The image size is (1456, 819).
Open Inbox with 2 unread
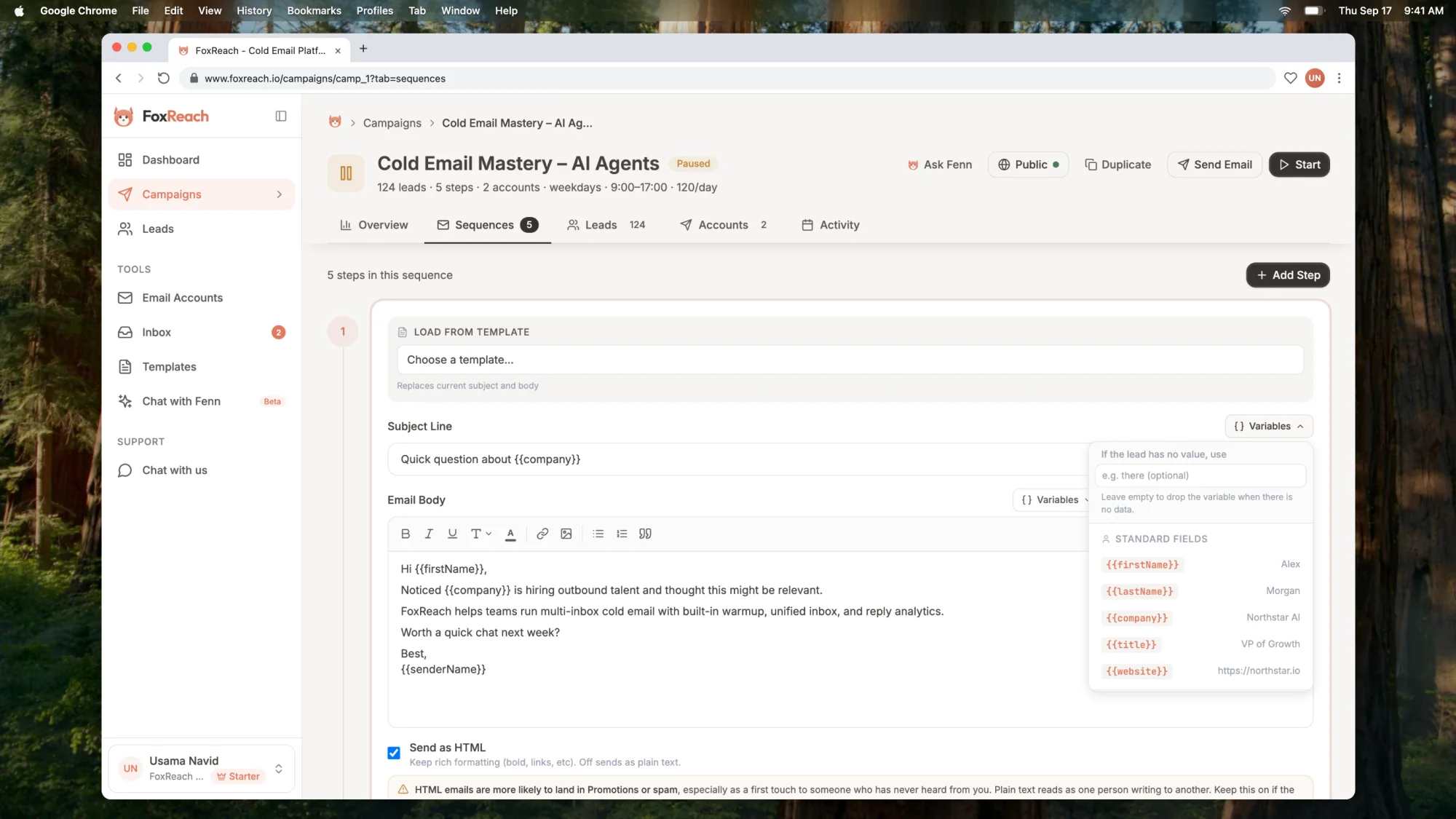pos(201,332)
